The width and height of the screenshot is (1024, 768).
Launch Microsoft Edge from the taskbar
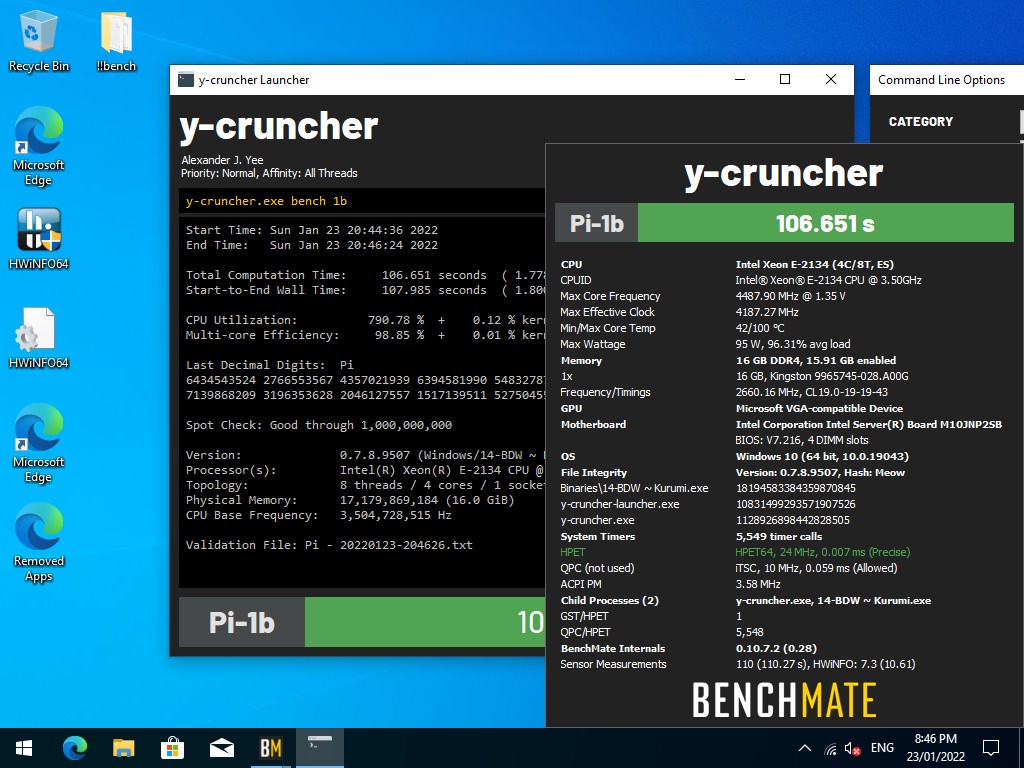(x=74, y=748)
